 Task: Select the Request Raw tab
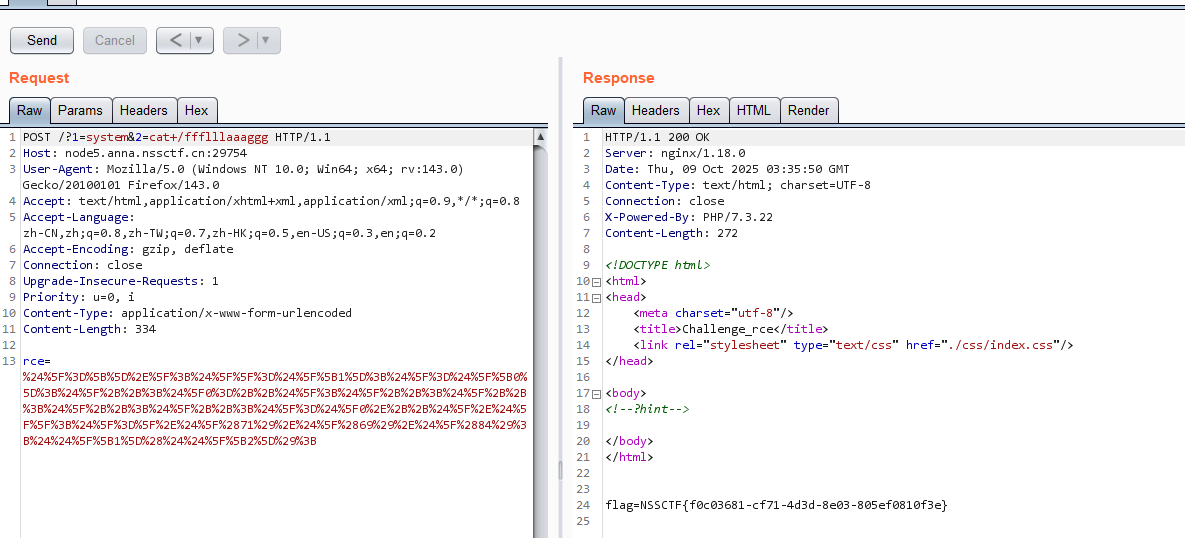point(29,110)
